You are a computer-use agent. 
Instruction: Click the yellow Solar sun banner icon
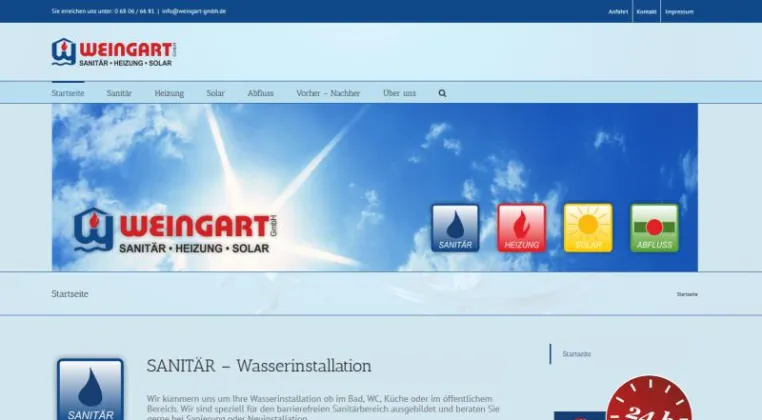coord(588,228)
